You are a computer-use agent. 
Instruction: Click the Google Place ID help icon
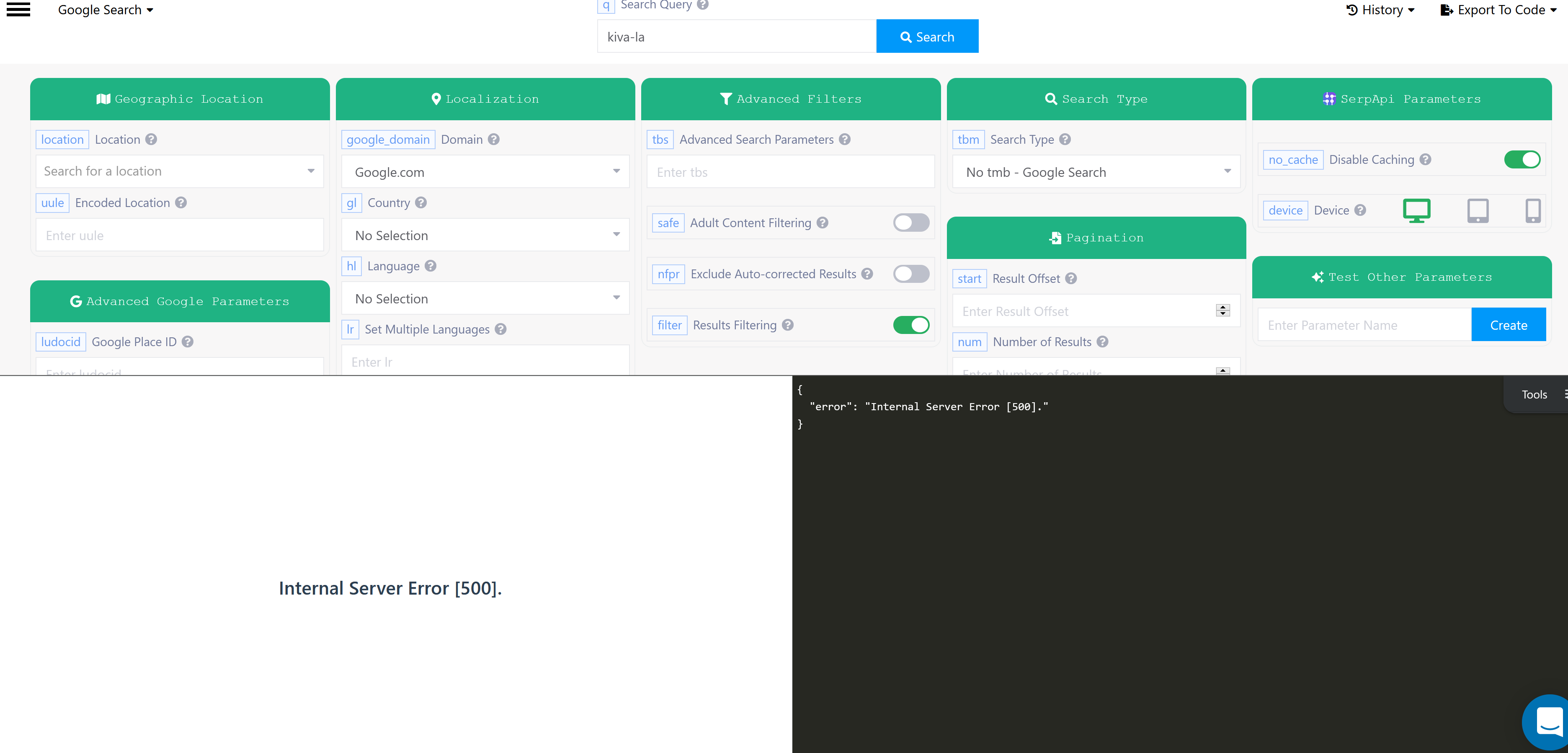(x=188, y=342)
